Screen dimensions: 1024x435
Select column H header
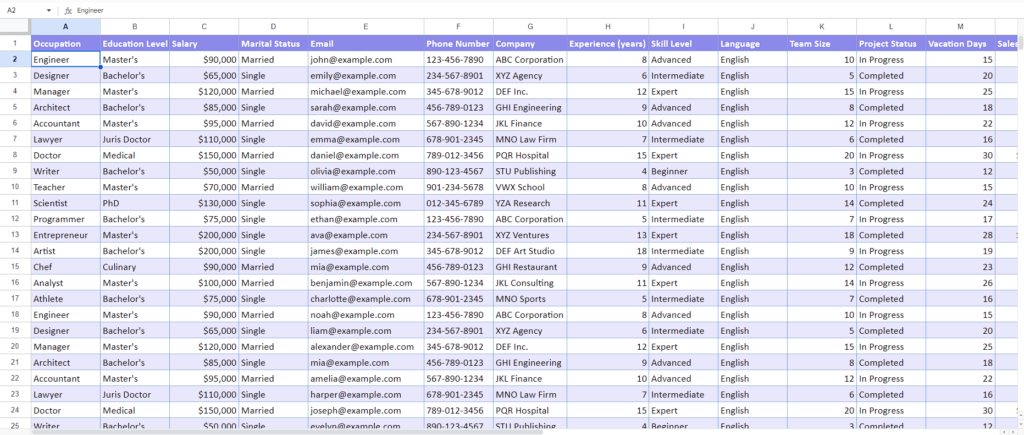[607, 27]
